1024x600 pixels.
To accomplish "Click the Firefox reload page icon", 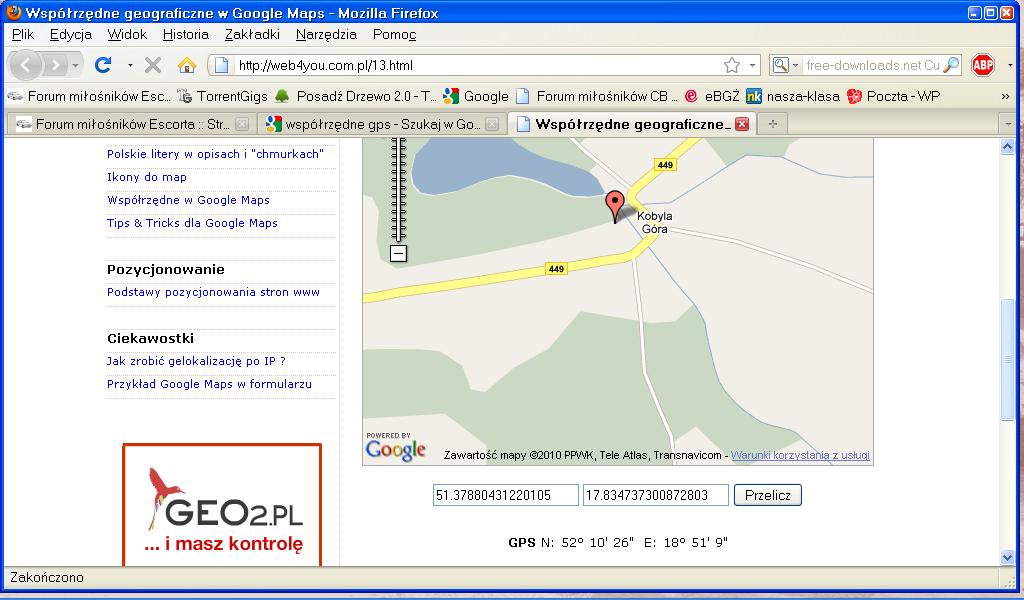I will click(102, 65).
